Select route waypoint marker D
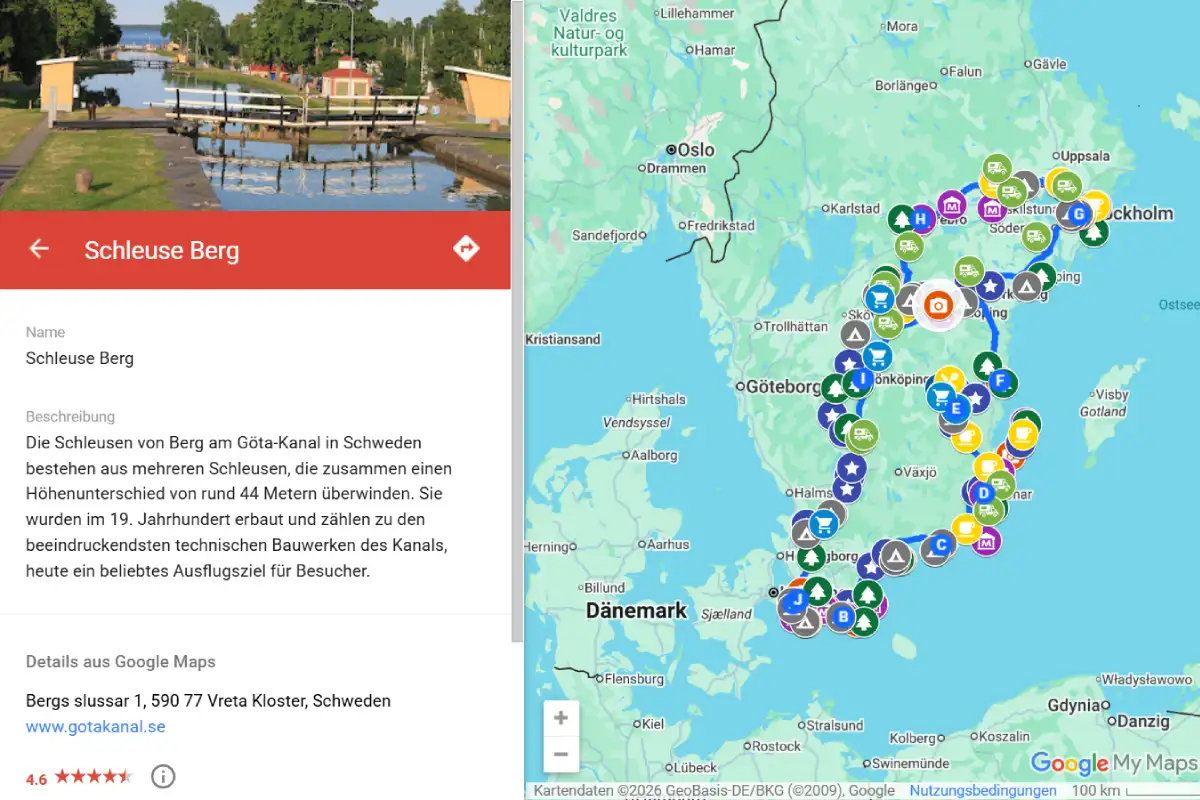Viewport: 1200px width, 800px height. coord(983,492)
